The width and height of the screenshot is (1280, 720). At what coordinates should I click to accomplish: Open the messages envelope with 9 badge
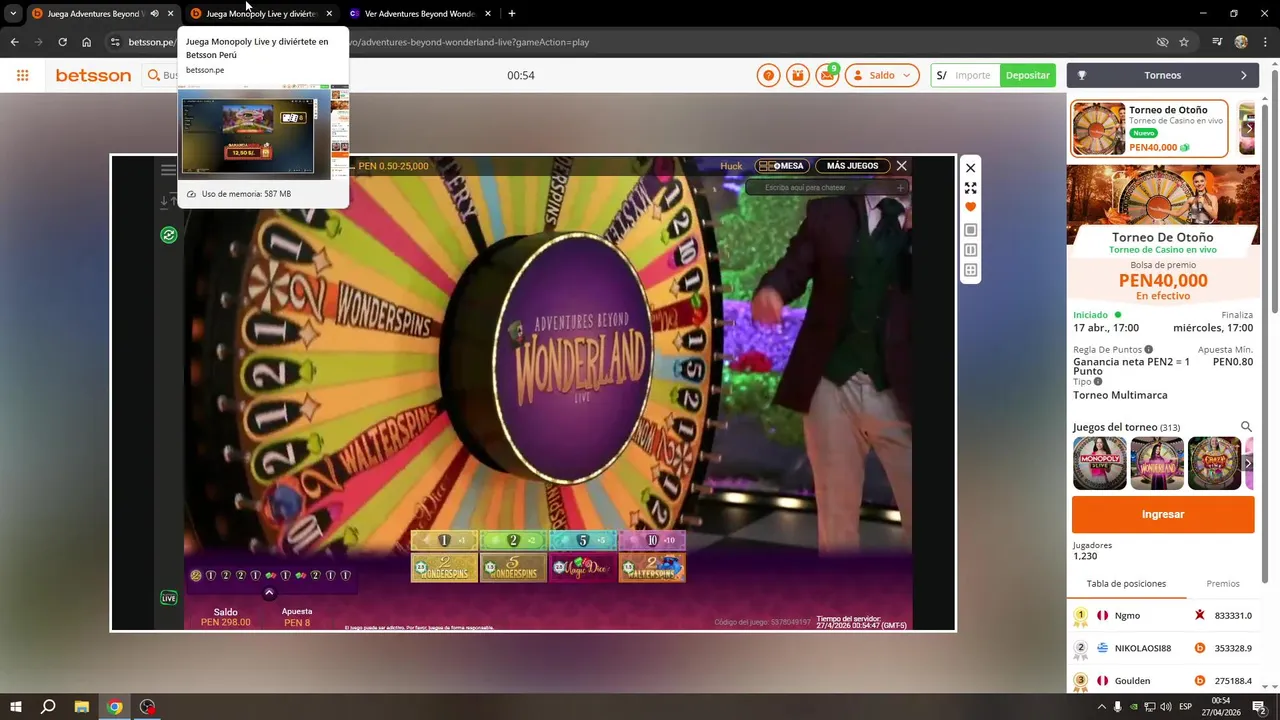827,75
